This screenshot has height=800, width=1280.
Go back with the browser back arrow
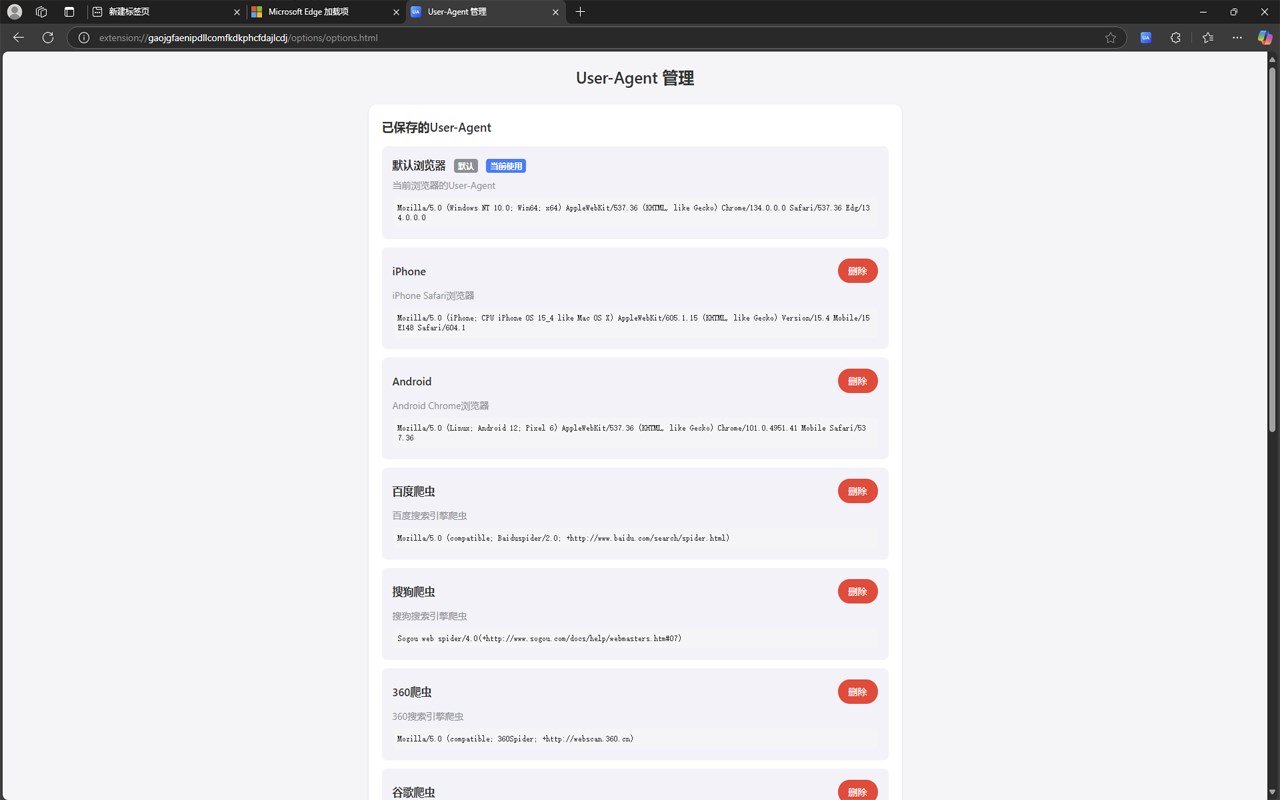pyautogui.click(x=18, y=38)
